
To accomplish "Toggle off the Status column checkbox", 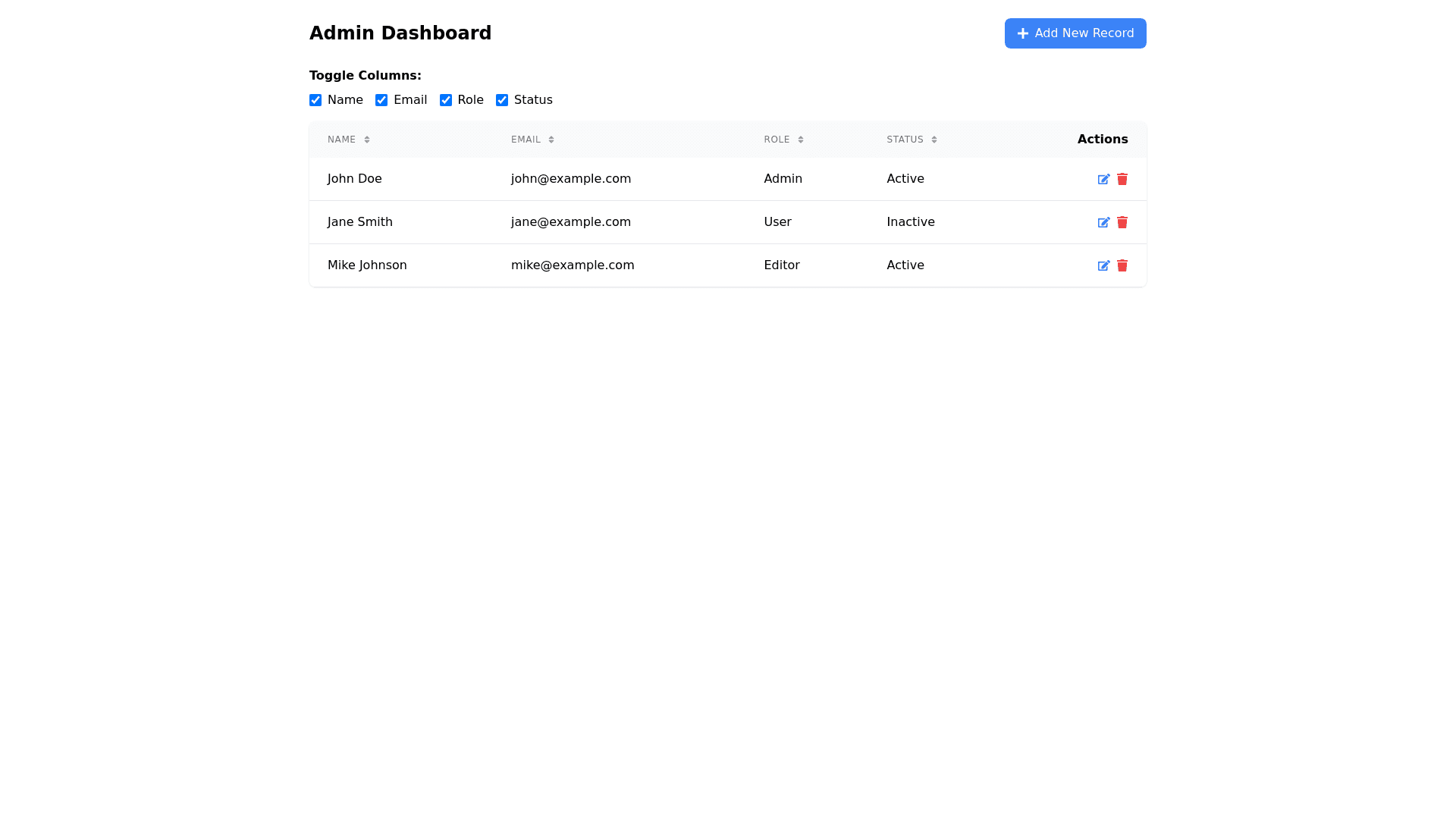I will (x=502, y=99).
